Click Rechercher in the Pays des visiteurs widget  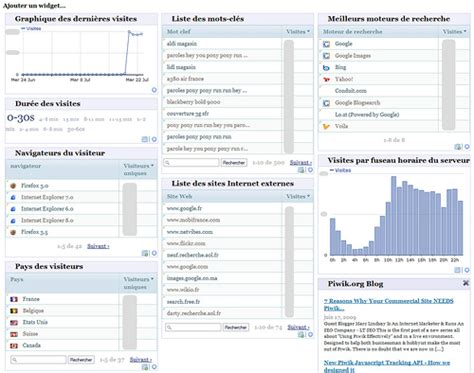pos(81,360)
